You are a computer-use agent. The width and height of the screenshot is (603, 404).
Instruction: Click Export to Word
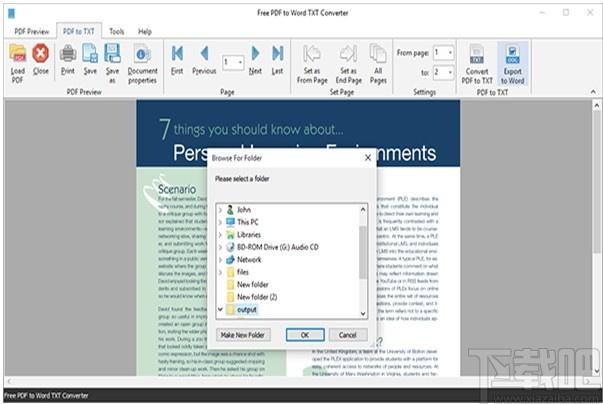[512, 64]
